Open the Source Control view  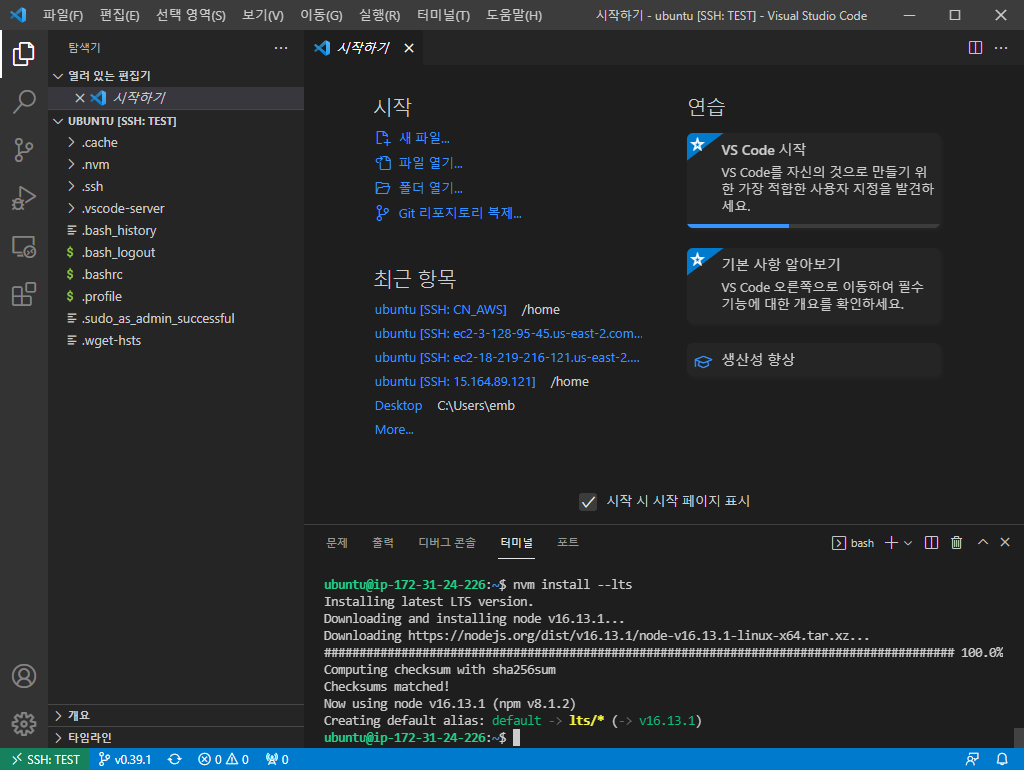[24, 150]
